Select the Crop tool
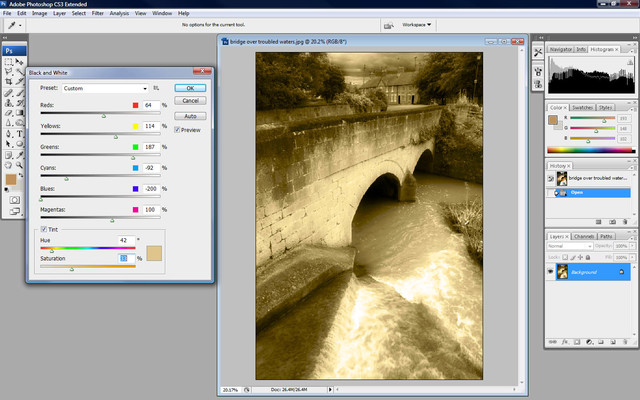The height and width of the screenshot is (400, 640). point(8,82)
